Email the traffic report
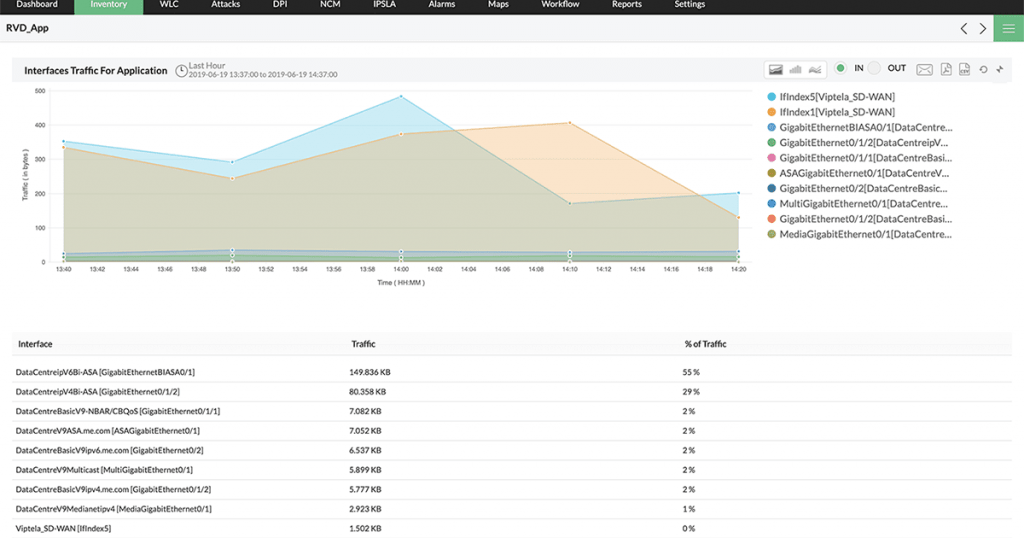The width and height of the screenshot is (1024, 538). point(924,69)
